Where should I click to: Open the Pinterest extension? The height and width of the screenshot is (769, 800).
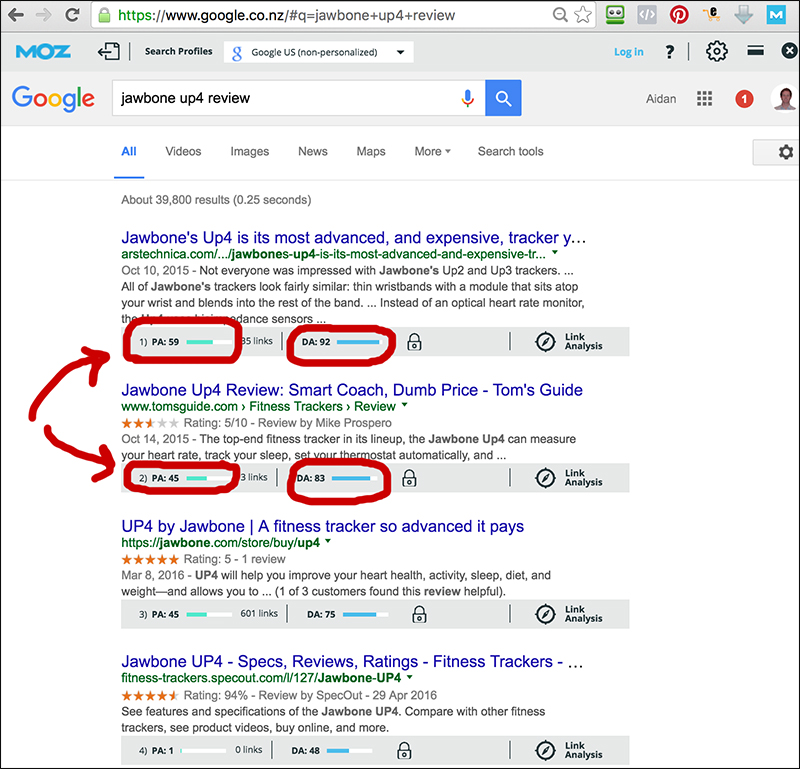679,15
